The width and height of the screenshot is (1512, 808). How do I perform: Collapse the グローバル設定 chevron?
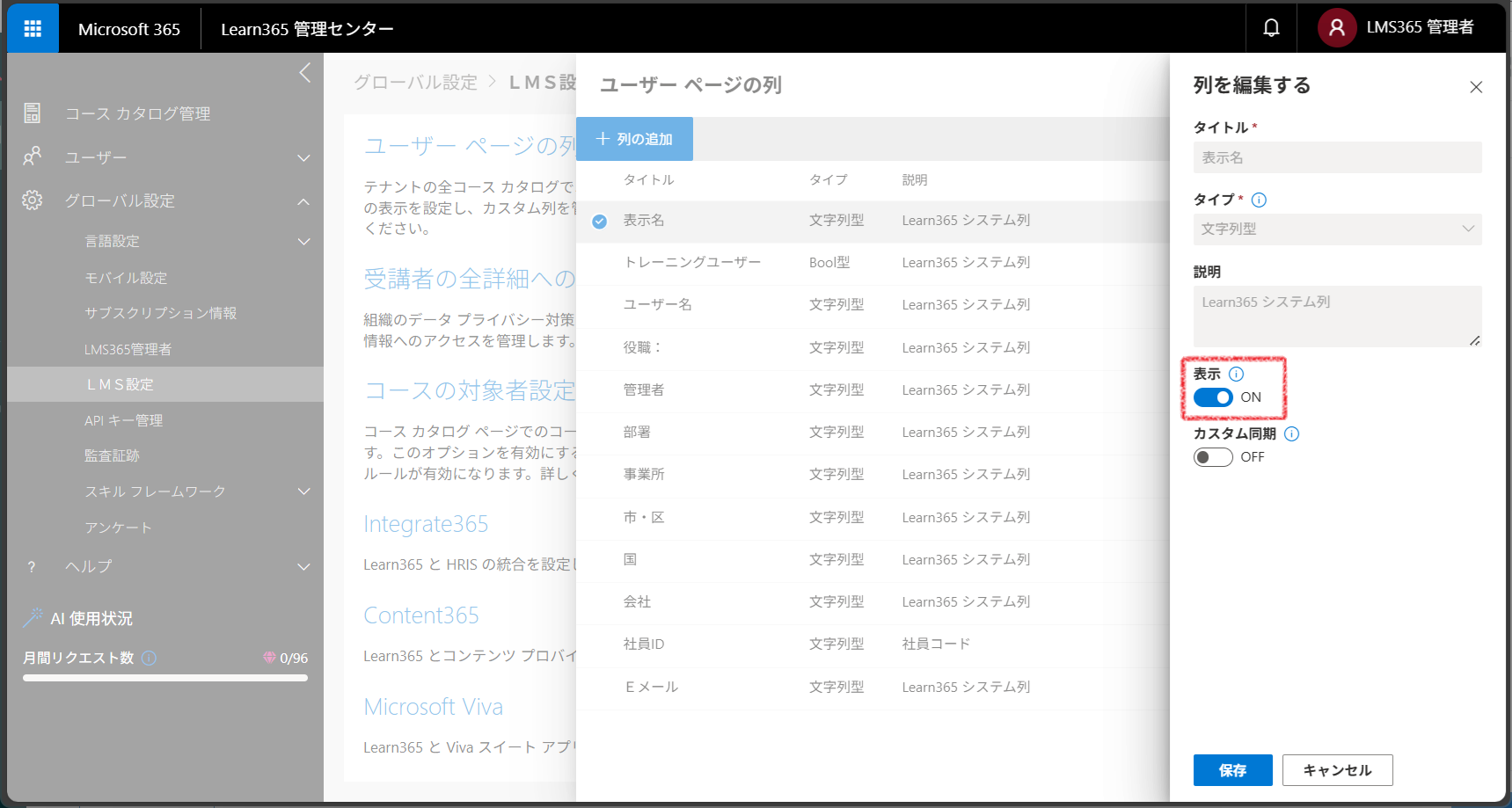[x=304, y=201]
